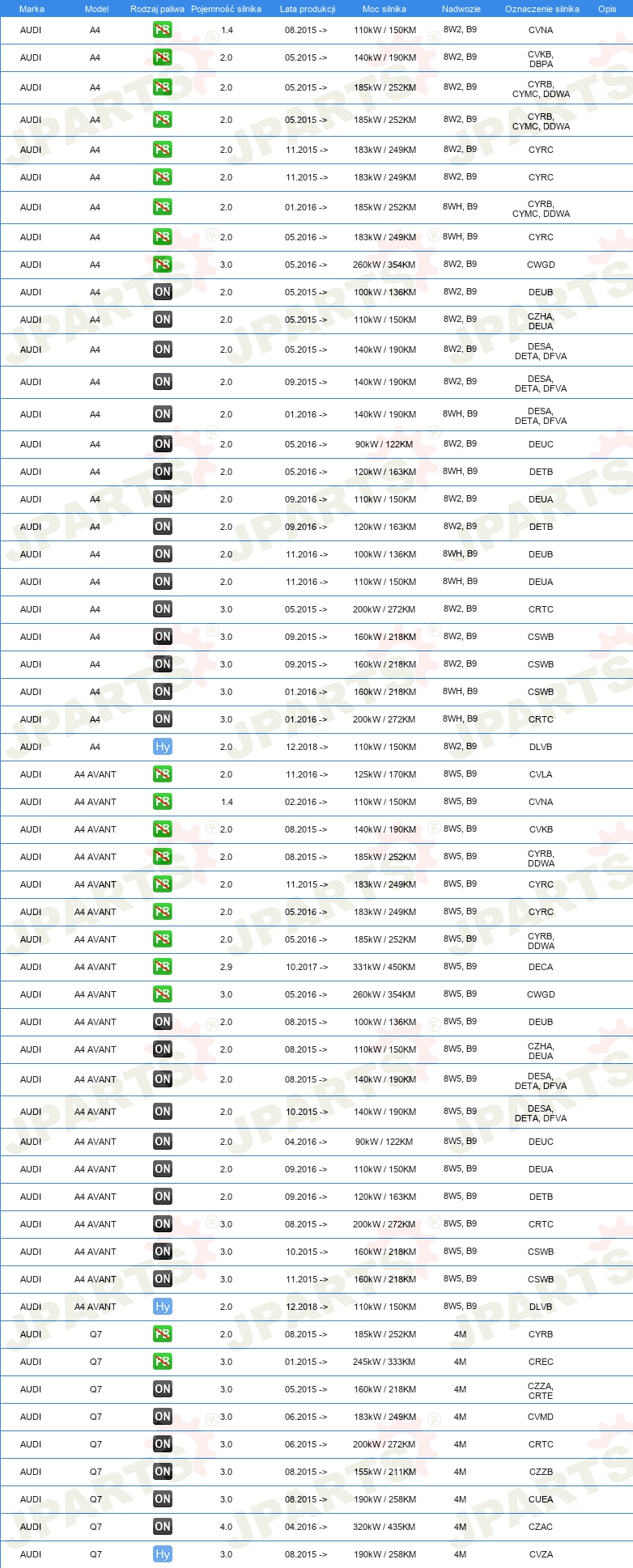
Task: Click the Oznaczenie silnika column header
Action: [542, 9]
